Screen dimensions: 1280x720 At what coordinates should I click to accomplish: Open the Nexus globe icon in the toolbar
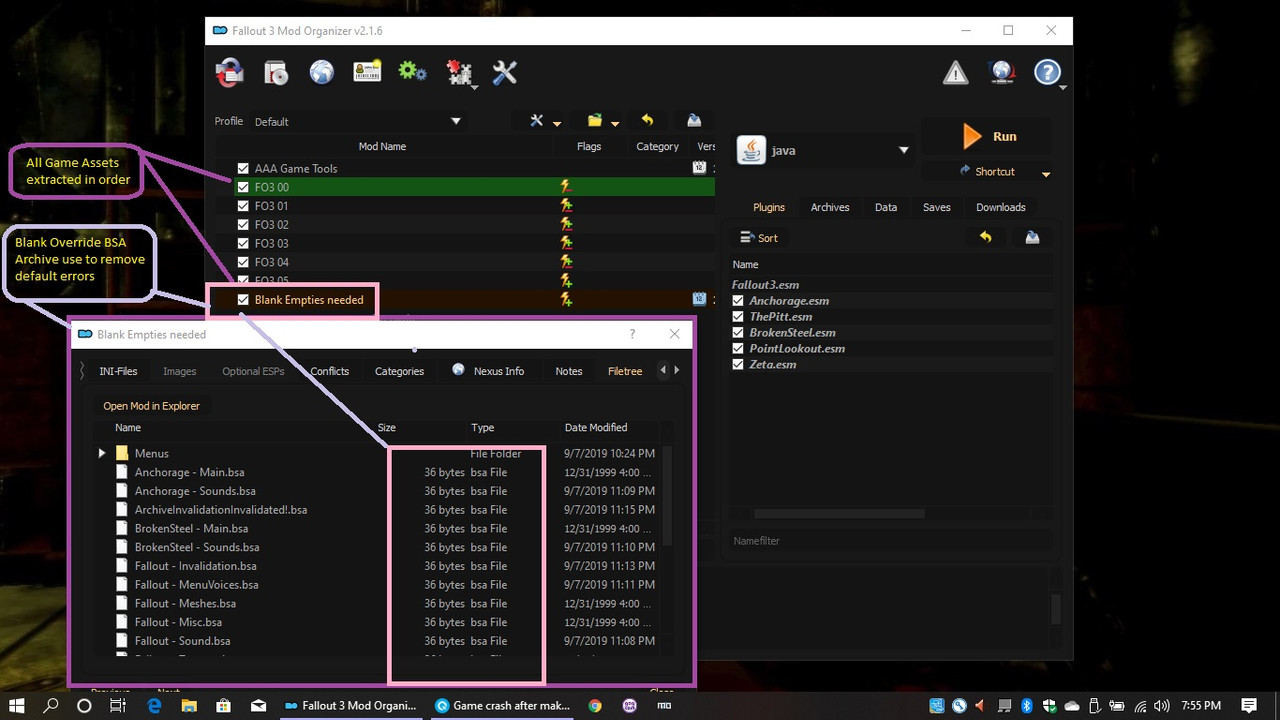coord(321,72)
